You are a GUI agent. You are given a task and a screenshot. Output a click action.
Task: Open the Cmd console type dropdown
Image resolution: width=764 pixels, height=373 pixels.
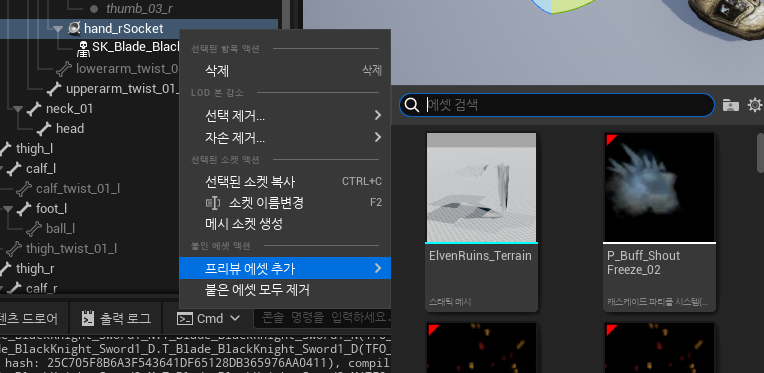click(x=209, y=318)
